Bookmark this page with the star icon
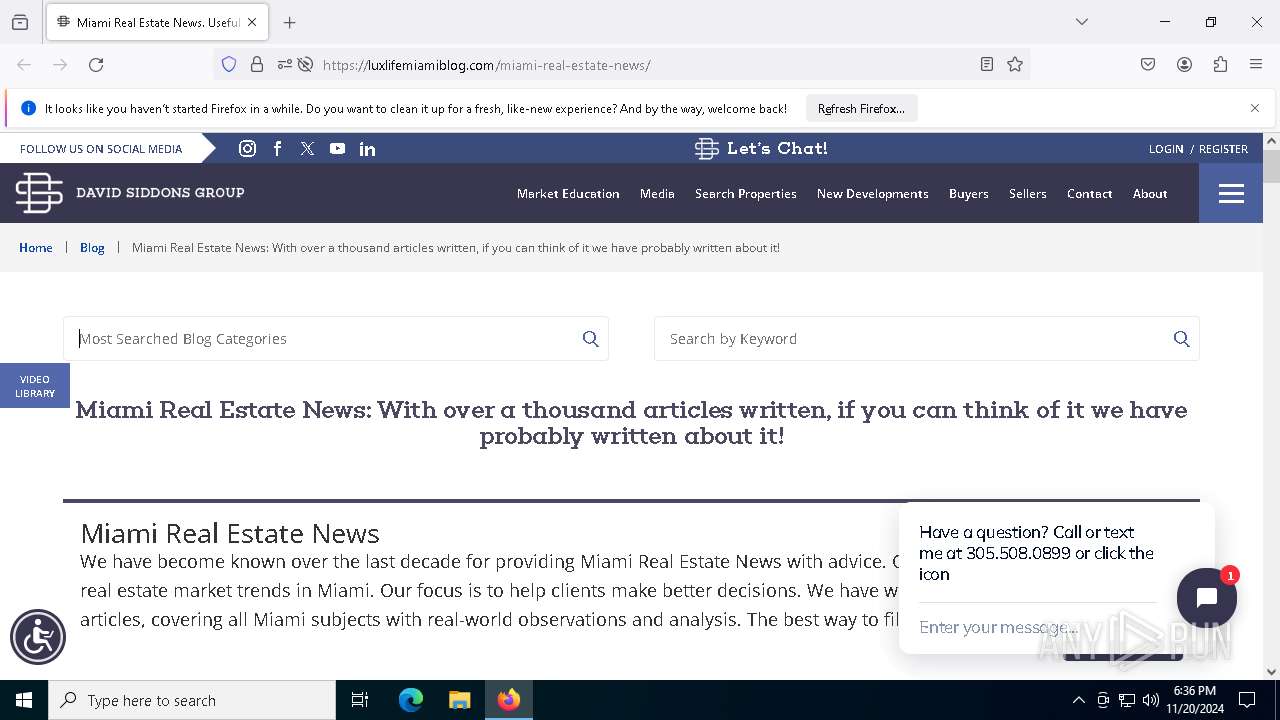 pos(1015,65)
